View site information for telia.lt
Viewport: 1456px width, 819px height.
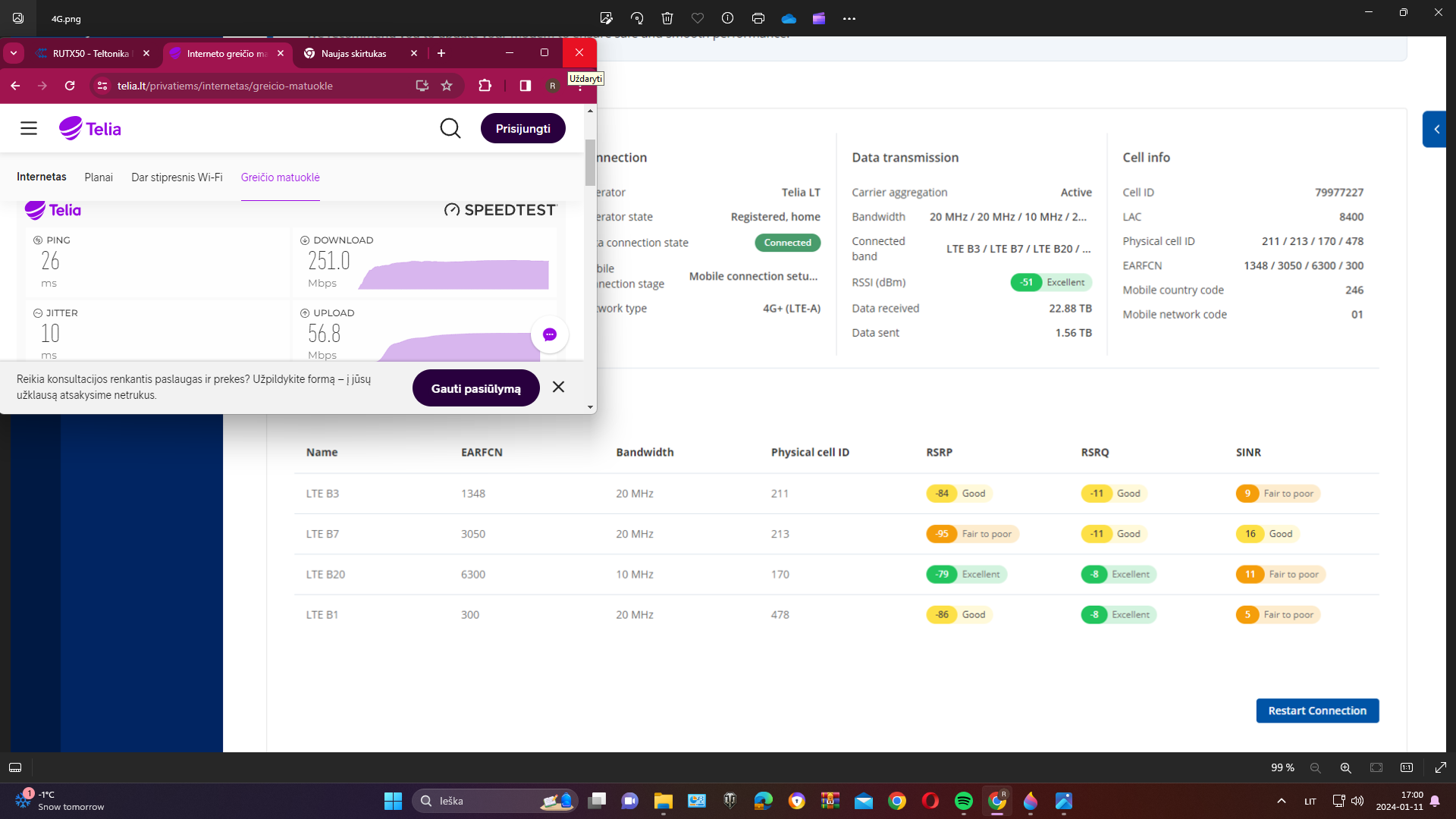click(x=102, y=86)
